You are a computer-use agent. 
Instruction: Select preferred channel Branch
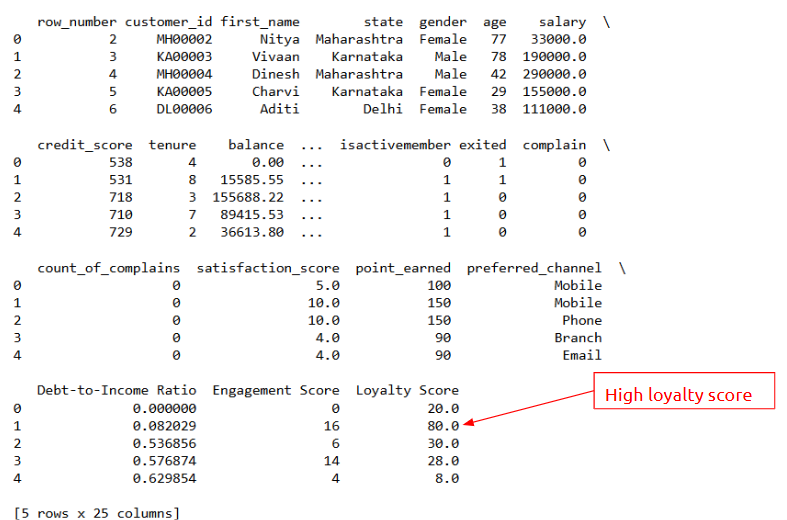[x=578, y=338]
